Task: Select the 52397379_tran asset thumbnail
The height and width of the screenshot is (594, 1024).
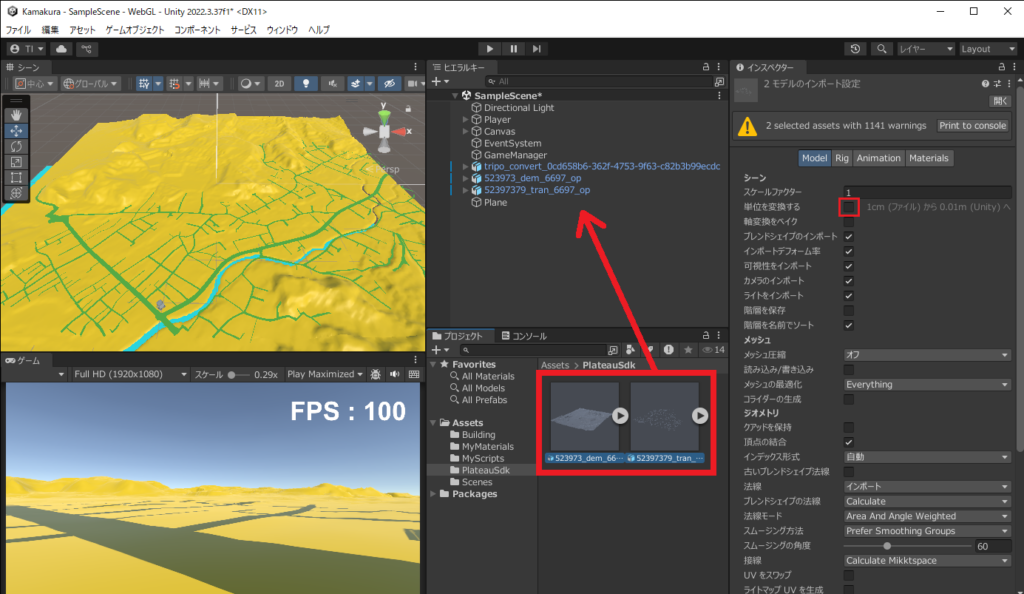Action: [x=664, y=416]
